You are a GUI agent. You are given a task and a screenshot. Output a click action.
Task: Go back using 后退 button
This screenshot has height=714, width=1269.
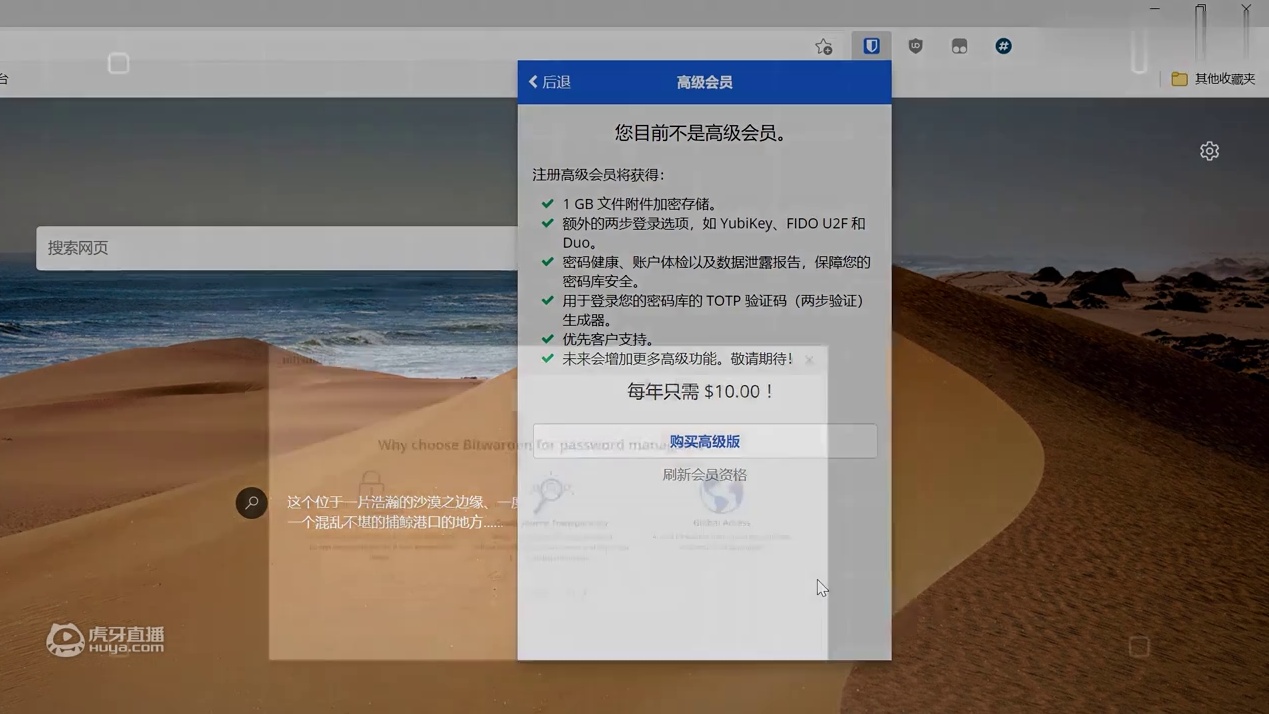pyautogui.click(x=550, y=82)
